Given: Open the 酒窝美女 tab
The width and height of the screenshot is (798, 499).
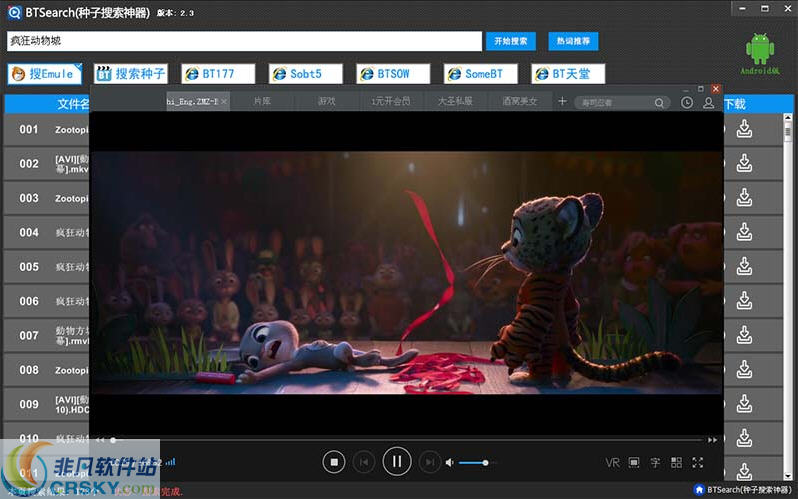Looking at the screenshot, I should [520, 101].
